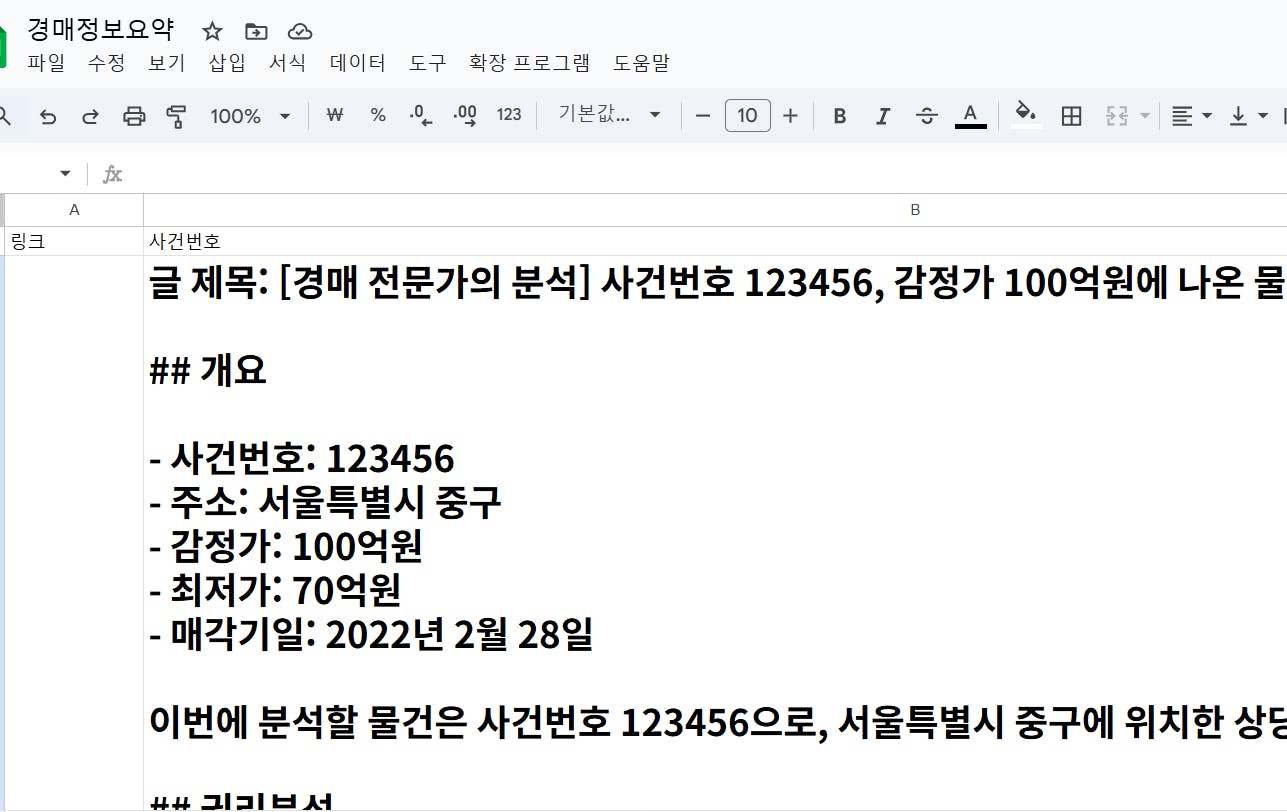Click the '- 감정가: 100억원' line

coord(286,546)
